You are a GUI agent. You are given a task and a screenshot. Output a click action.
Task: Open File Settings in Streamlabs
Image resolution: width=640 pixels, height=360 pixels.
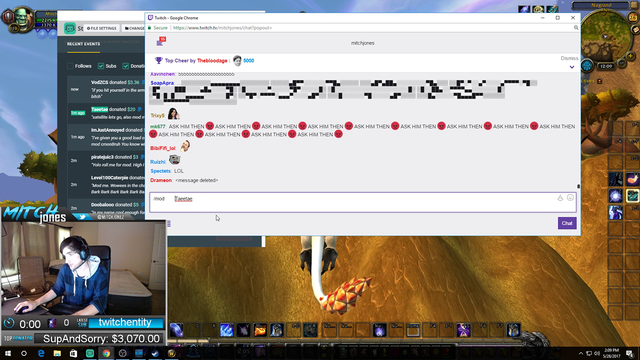[x=102, y=28]
